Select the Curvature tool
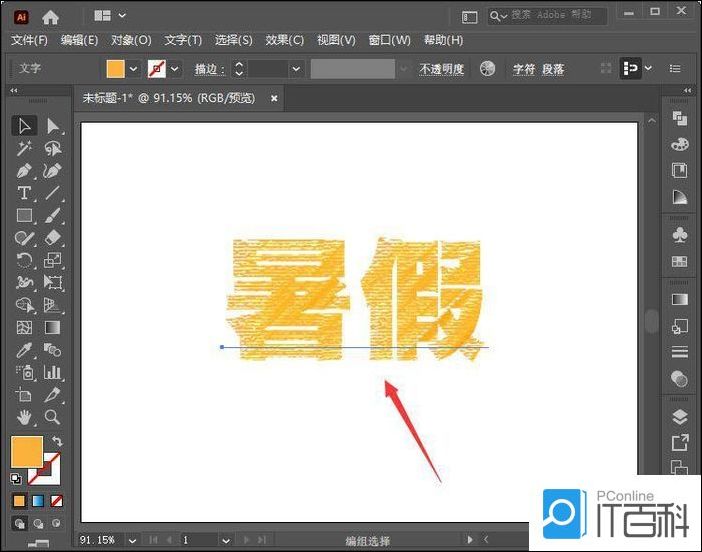 pos(53,171)
